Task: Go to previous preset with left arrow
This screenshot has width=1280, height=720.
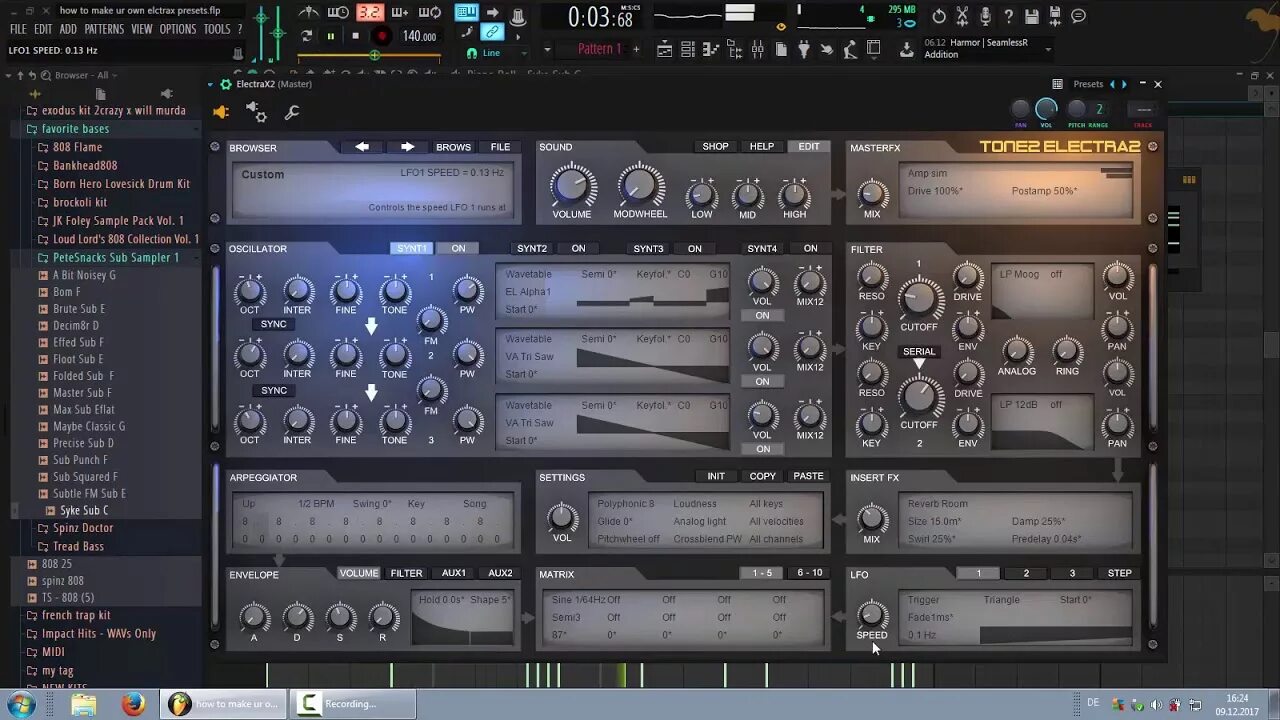Action: (x=362, y=147)
